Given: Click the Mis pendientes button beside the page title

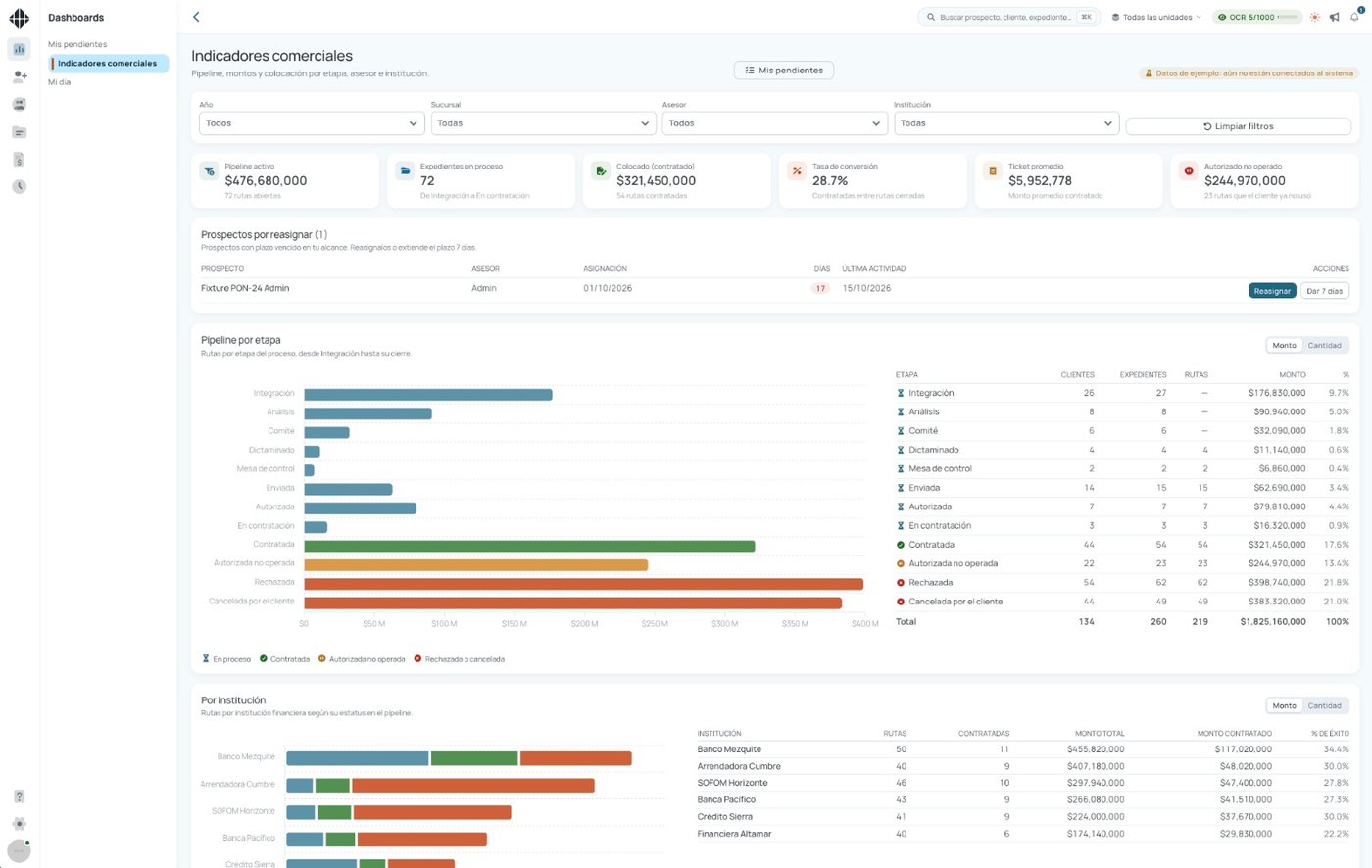Looking at the screenshot, I should pyautogui.click(x=784, y=71).
